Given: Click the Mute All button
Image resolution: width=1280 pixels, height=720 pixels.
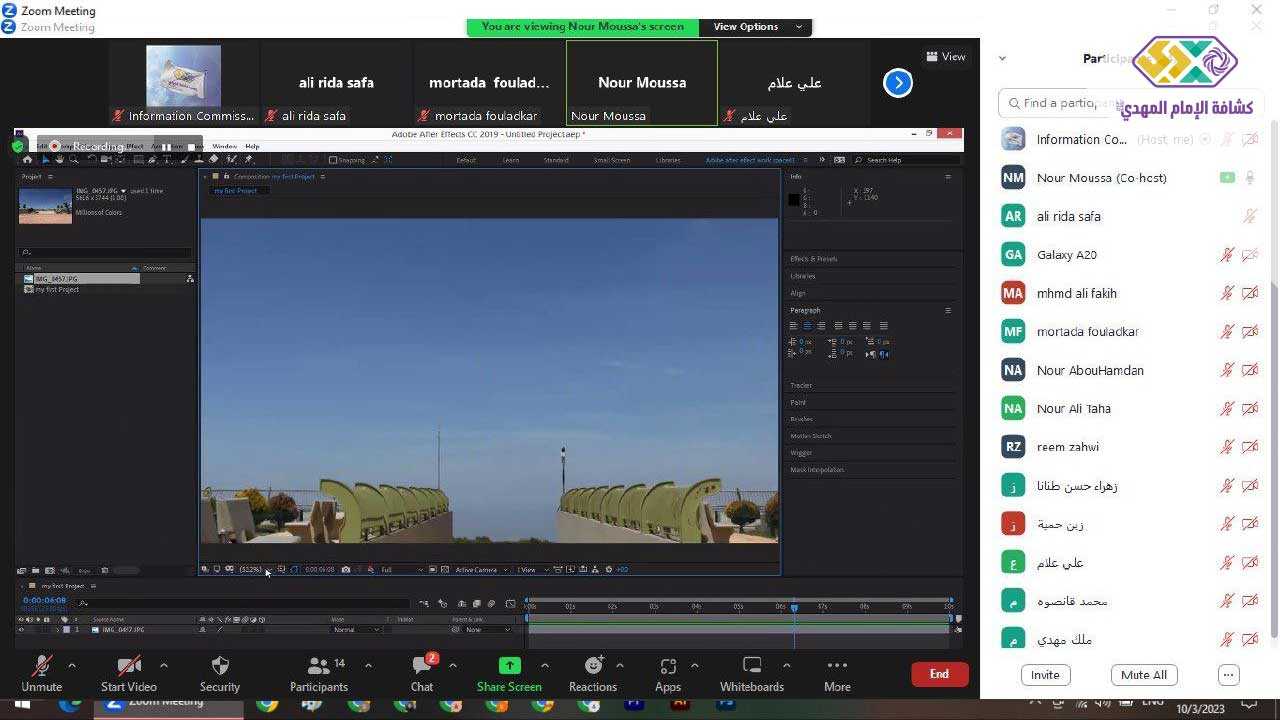Looking at the screenshot, I should [x=1144, y=675].
